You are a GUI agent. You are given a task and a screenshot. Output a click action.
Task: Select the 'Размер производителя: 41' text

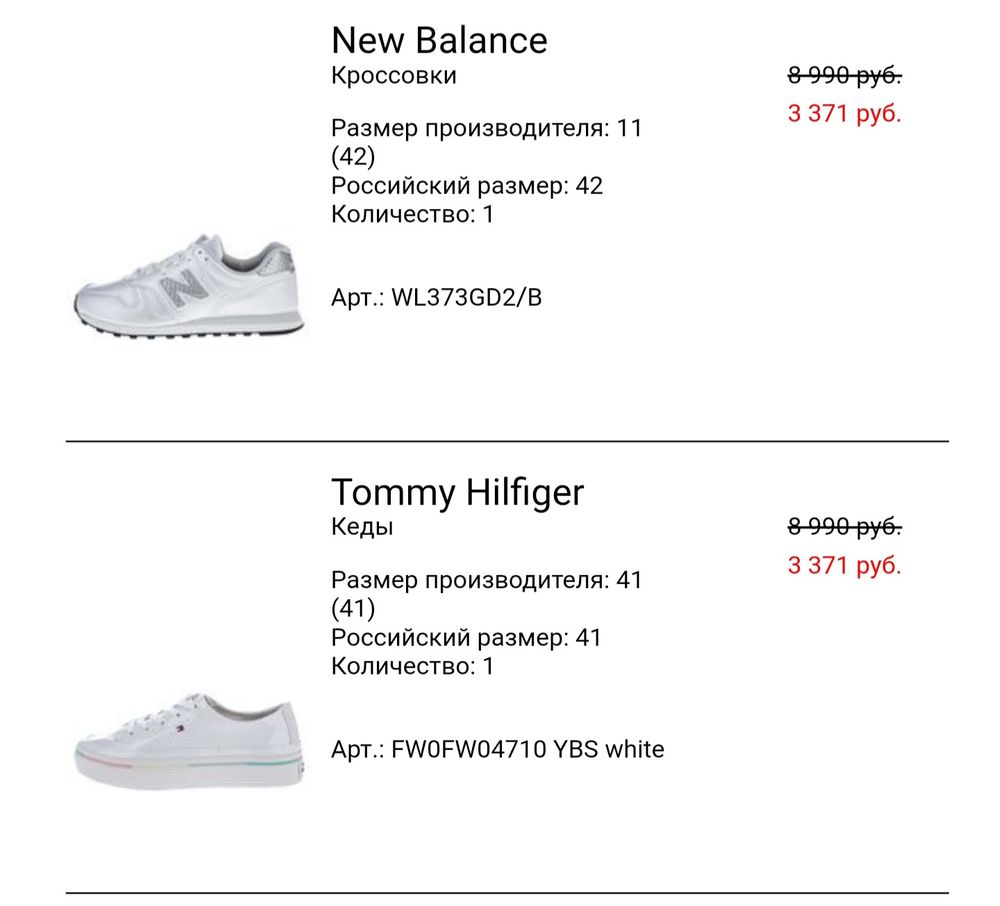tap(486, 580)
